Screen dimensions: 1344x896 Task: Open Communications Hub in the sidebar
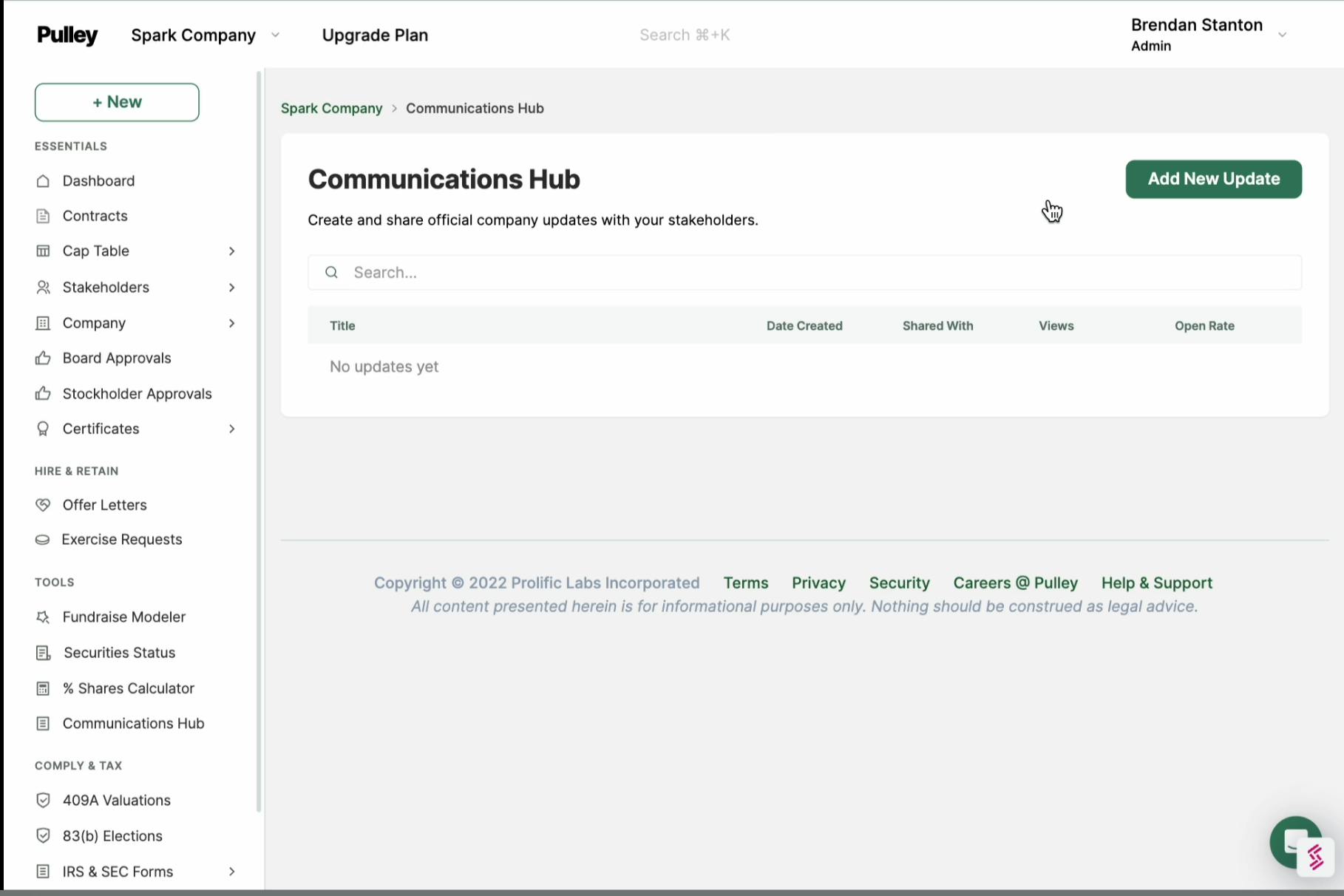[x=133, y=724]
